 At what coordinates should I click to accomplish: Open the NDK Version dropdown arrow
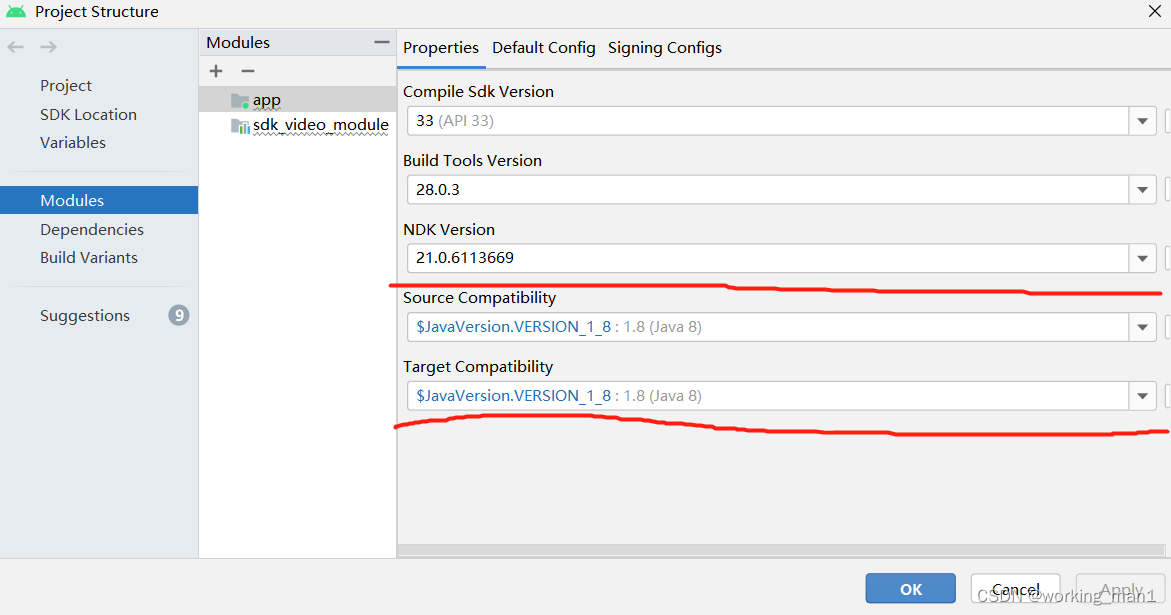(1143, 258)
